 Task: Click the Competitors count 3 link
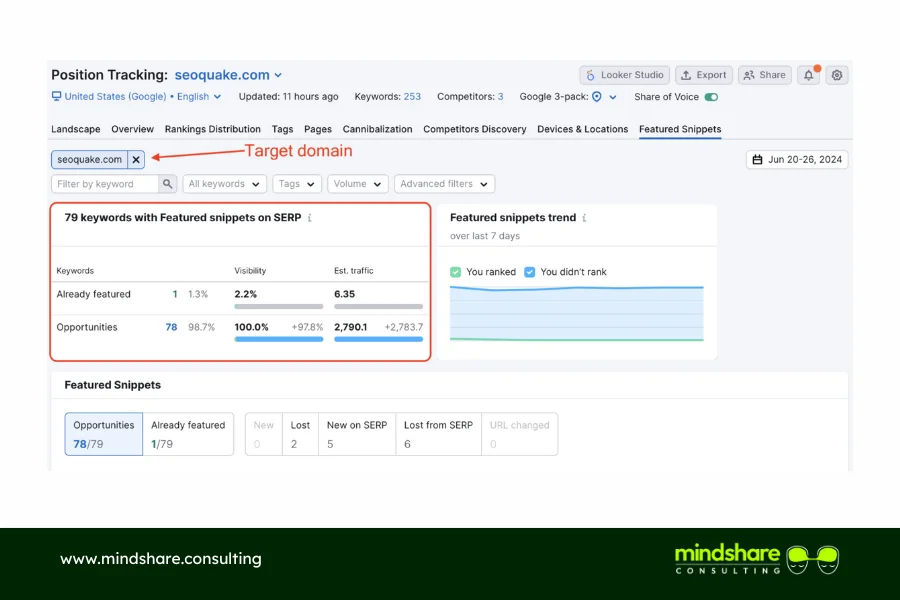click(x=501, y=96)
